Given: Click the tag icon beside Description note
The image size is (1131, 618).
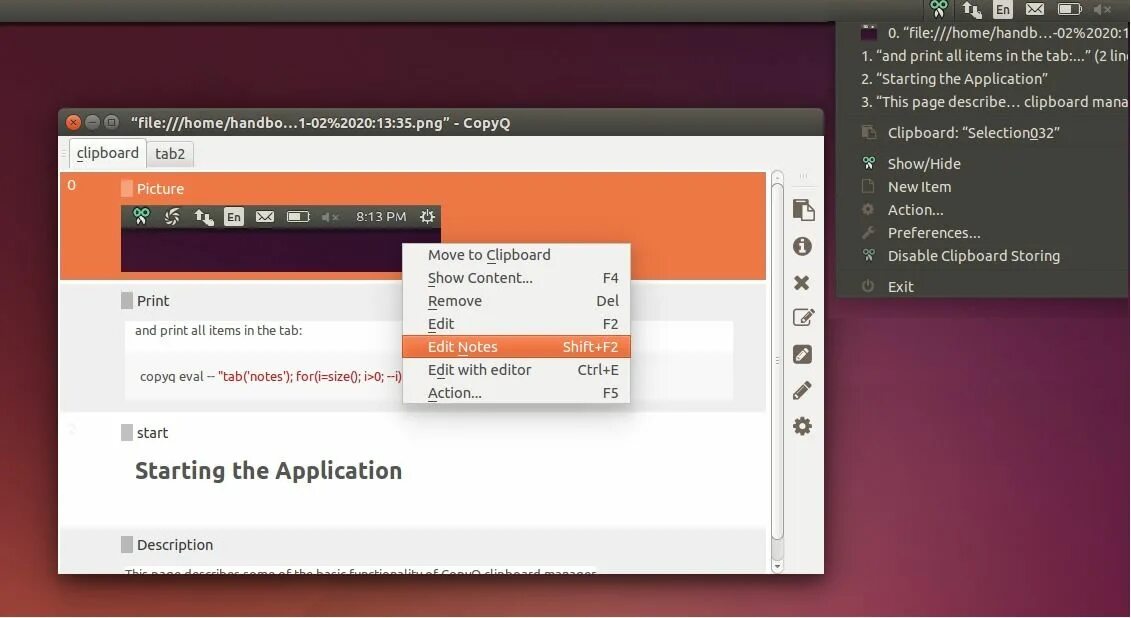Looking at the screenshot, I should 127,544.
